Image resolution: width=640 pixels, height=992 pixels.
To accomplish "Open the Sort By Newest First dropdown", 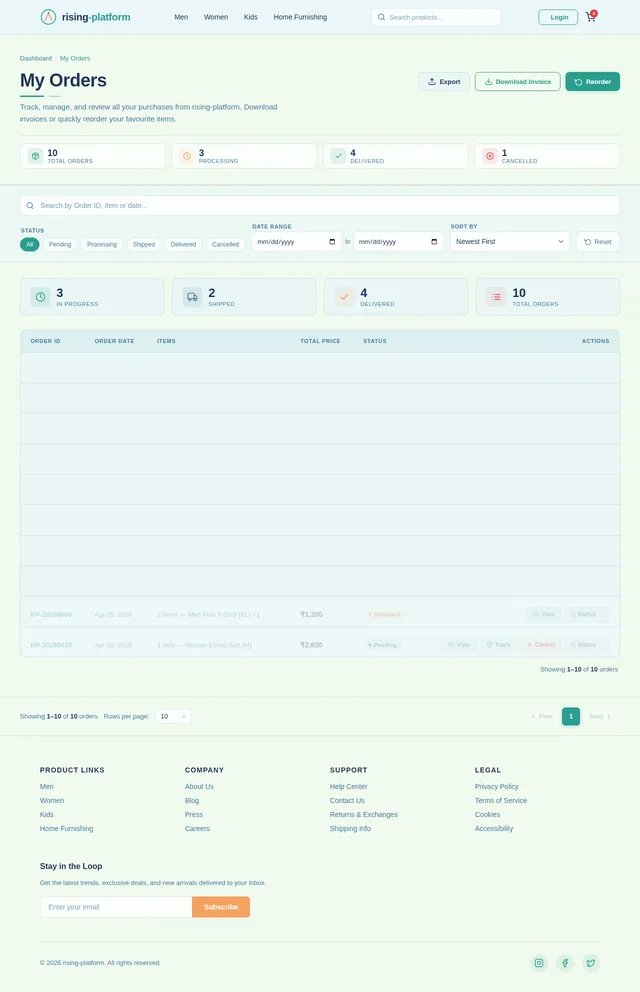I will point(509,242).
